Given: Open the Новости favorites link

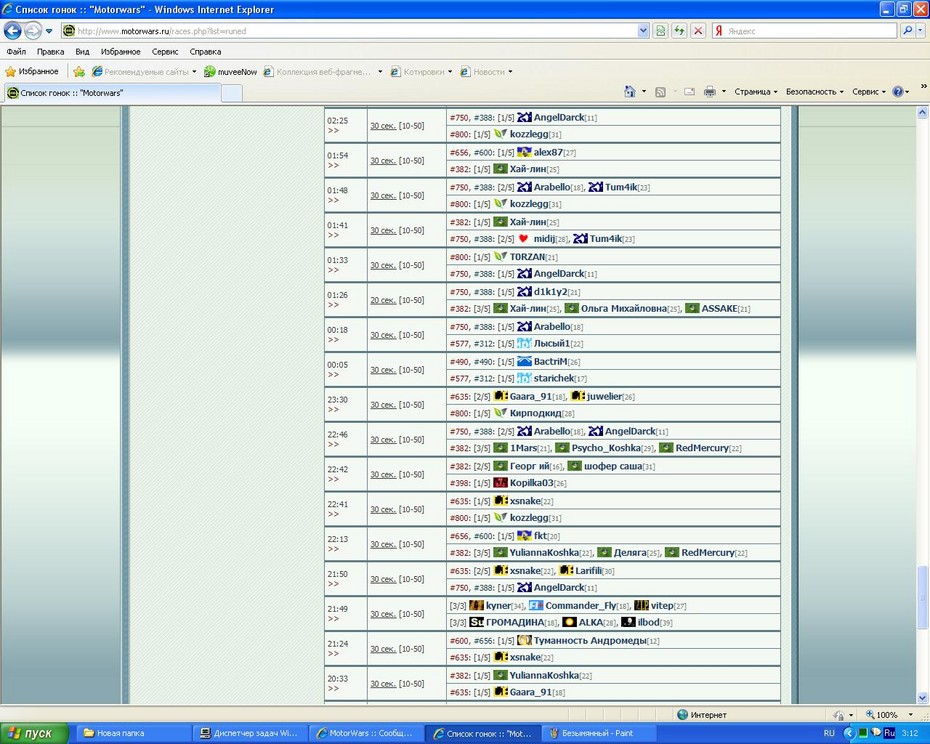Looking at the screenshot, I should coord(486,72).
